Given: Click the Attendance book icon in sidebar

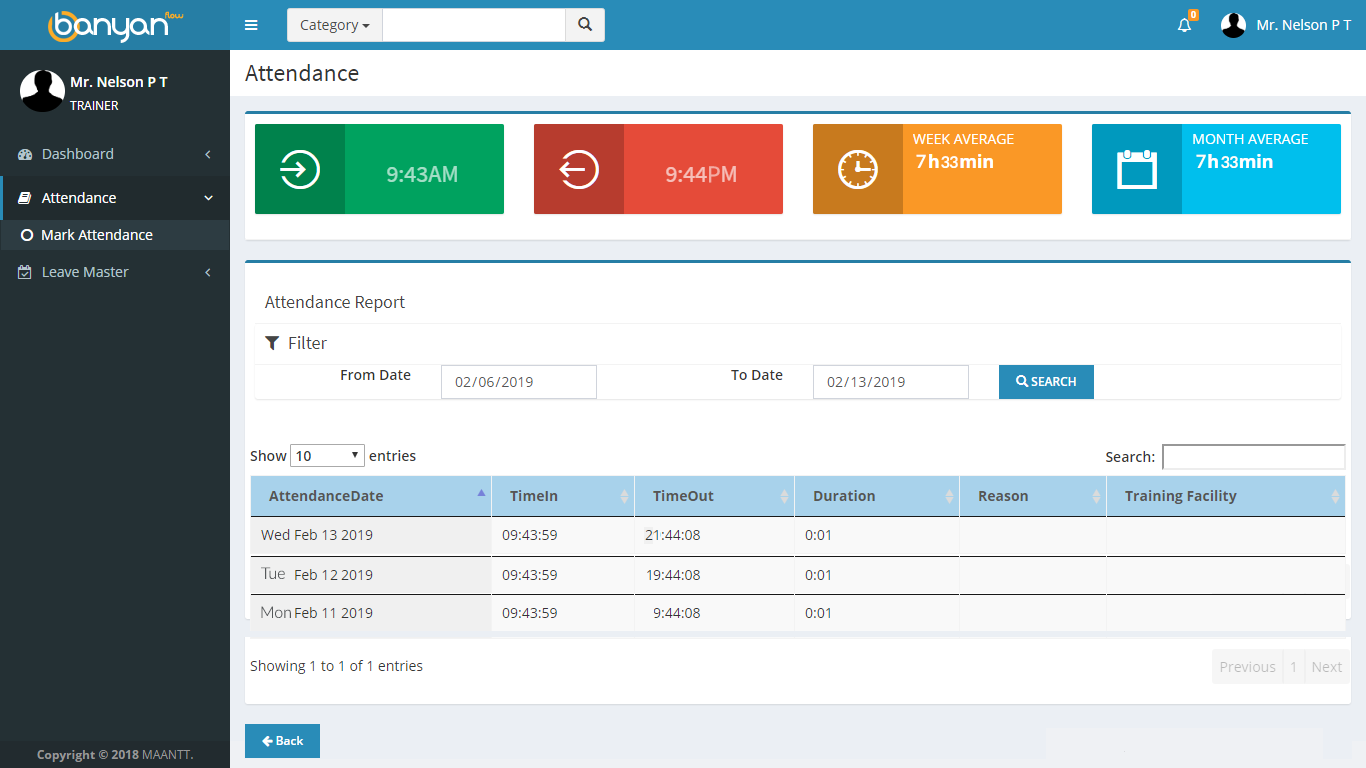Looking at the screenshot, I should click(26, 198).
